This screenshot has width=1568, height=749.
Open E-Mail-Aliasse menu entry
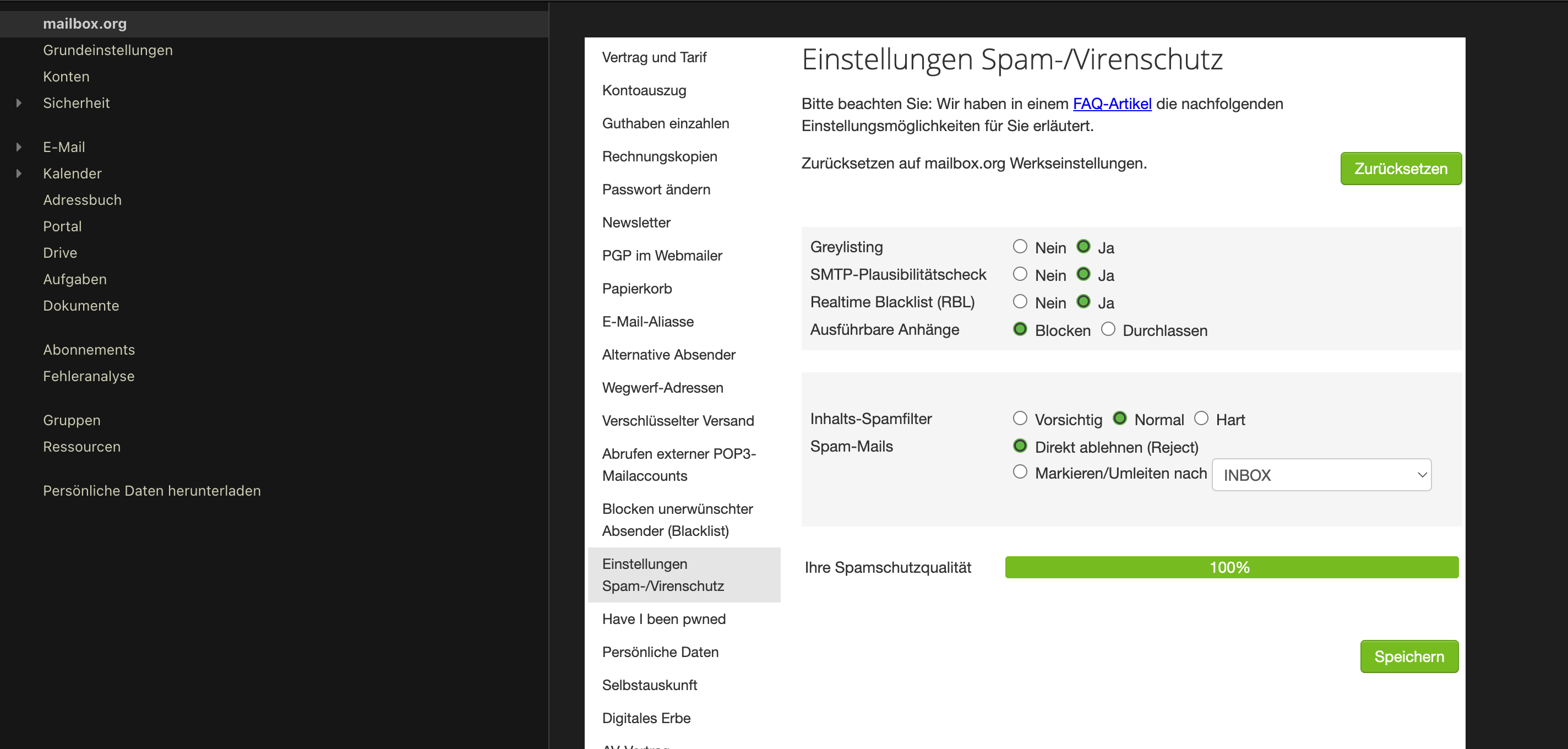pyautogui.click(x=647, y=322)
